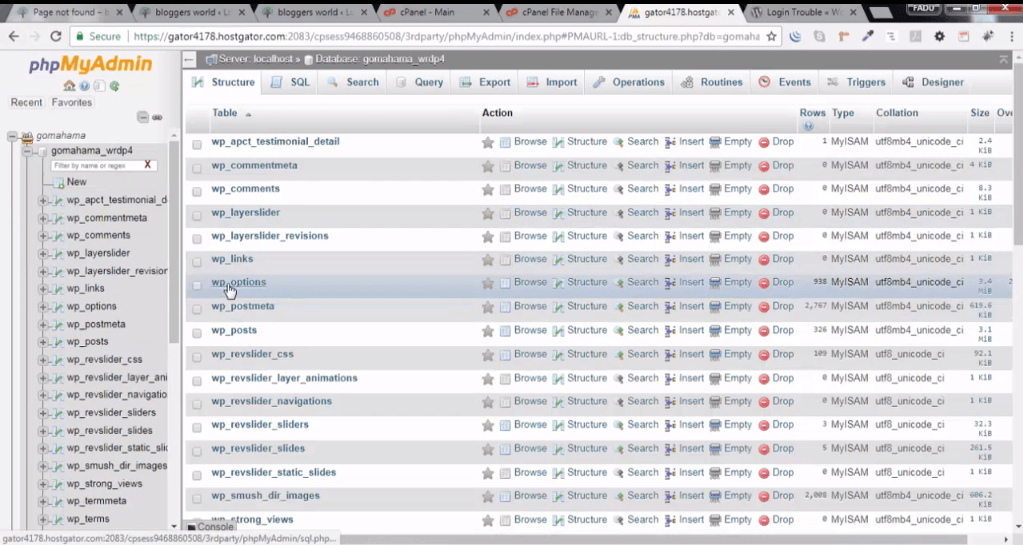
Task: Expand wp_postmeta in the navigation tree
Action: point(42,324)
